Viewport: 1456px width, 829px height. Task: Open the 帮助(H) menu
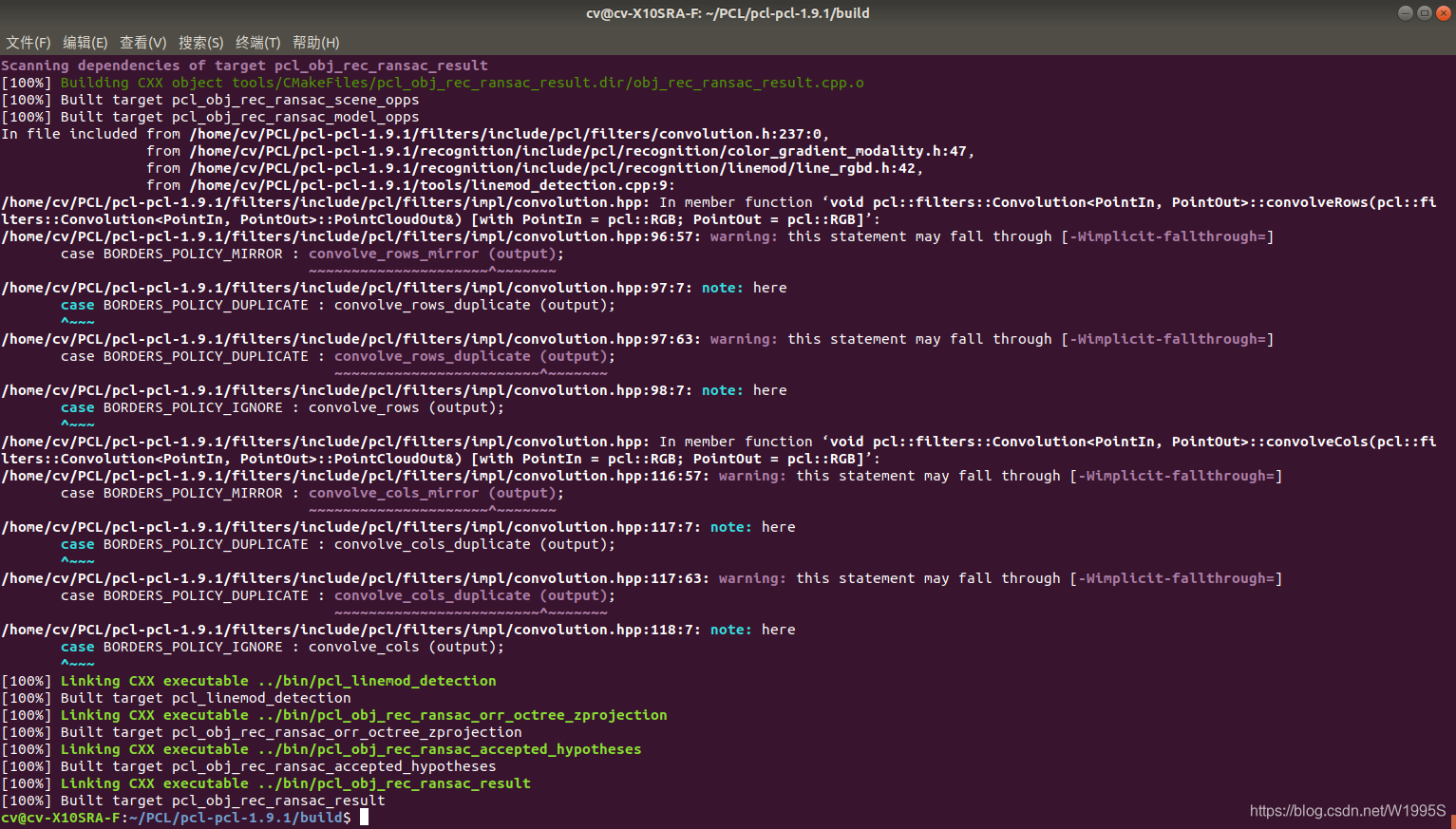point(316,43)
